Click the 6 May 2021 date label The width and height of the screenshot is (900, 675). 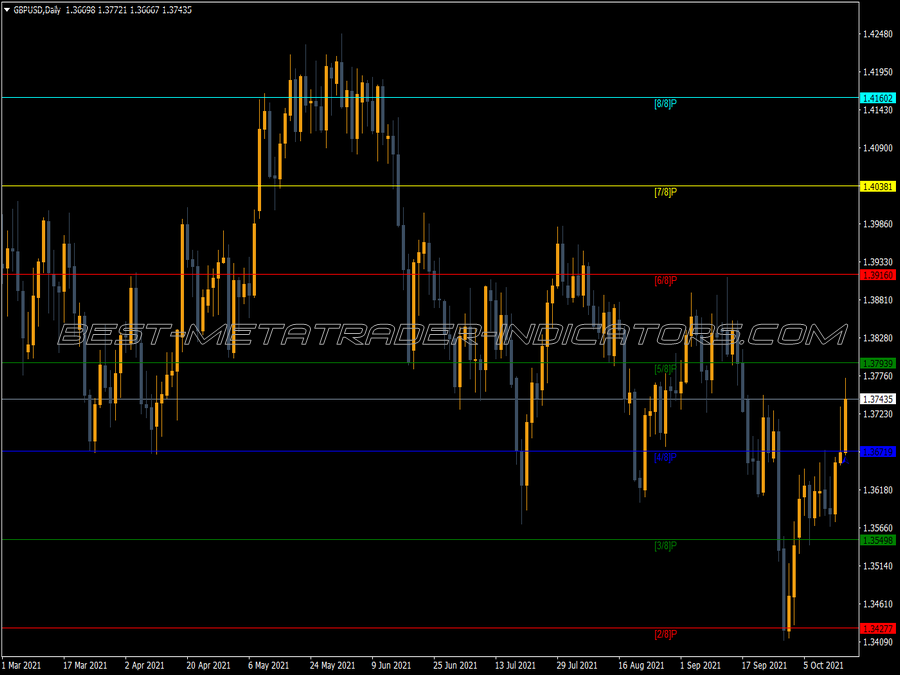(x=269, y=665)
